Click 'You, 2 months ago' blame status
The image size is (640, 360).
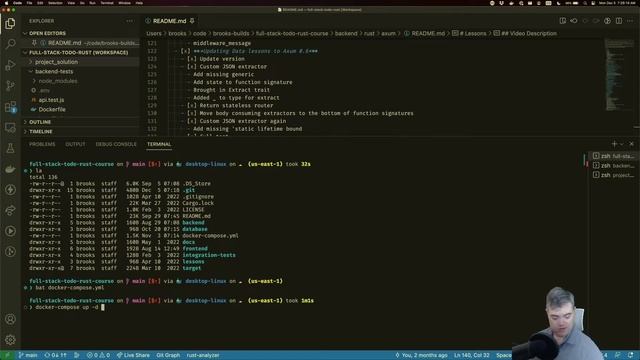click(x=421, y=355)
